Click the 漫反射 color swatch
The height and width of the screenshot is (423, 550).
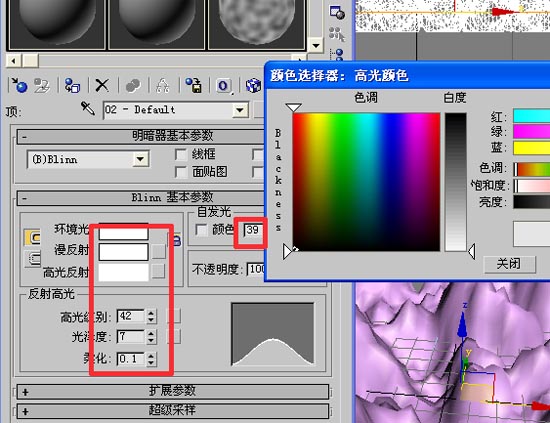tap(123, 252)
